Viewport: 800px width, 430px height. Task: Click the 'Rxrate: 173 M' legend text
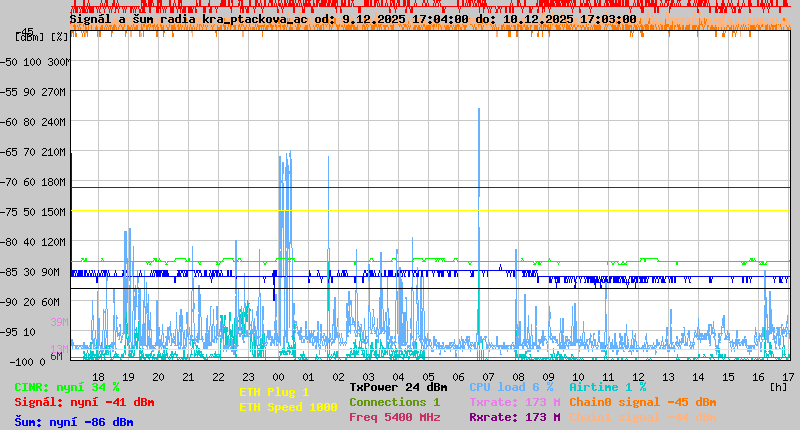pos(515,417)
